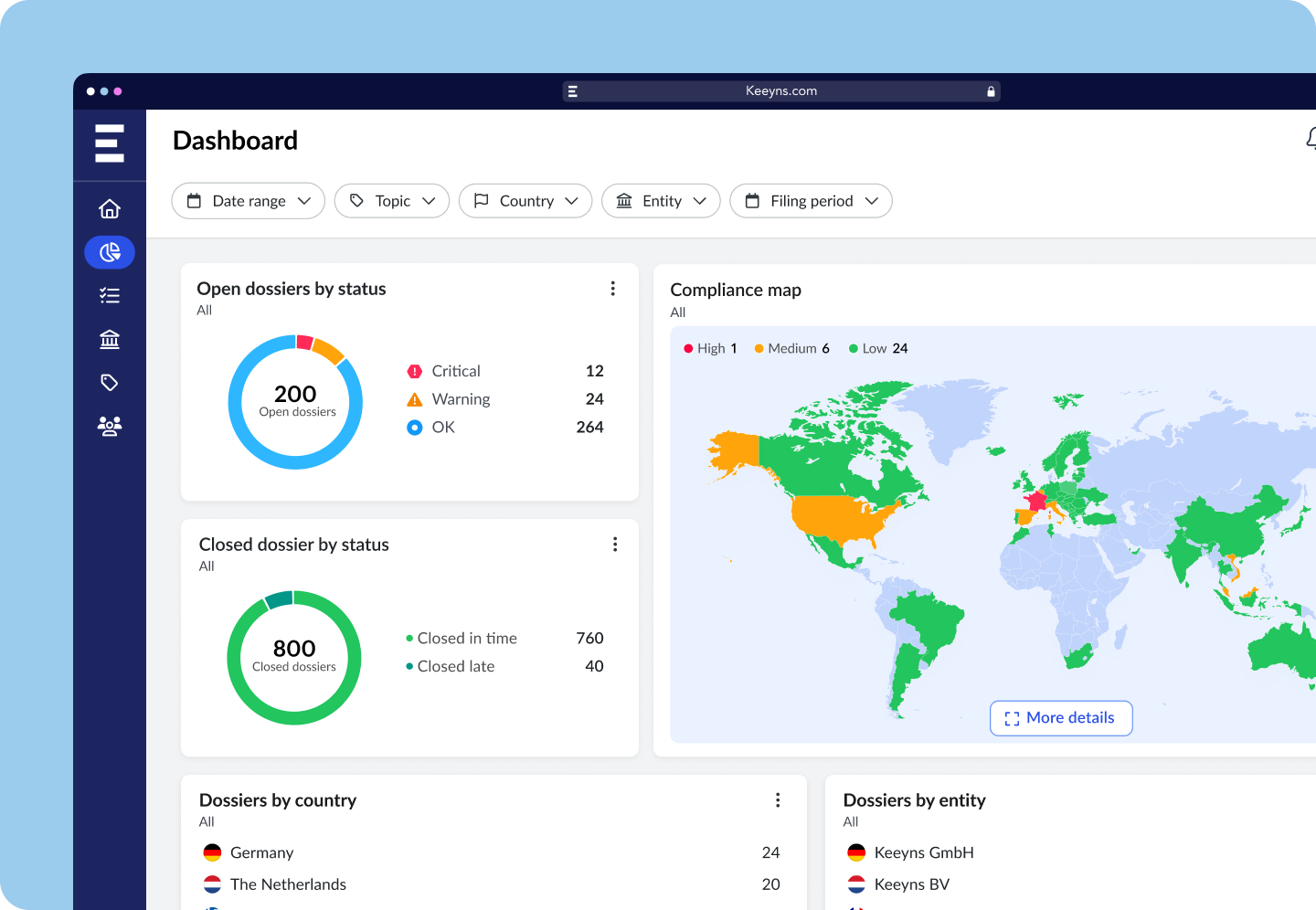Click the notification bell icon
Screen dimensions: 1316x910
1312,139
